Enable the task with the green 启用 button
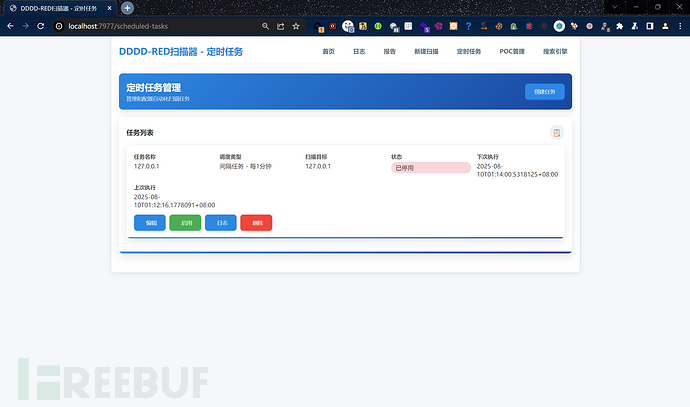690x407 pixels. click(185, 223)
